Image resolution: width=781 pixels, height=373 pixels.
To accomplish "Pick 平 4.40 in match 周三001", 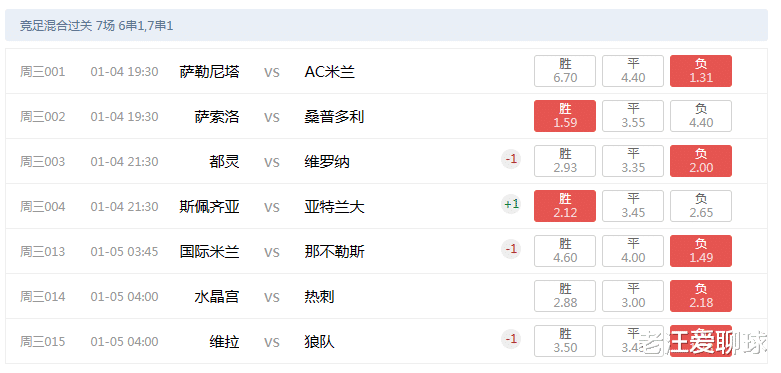I will tap(633, 71).
